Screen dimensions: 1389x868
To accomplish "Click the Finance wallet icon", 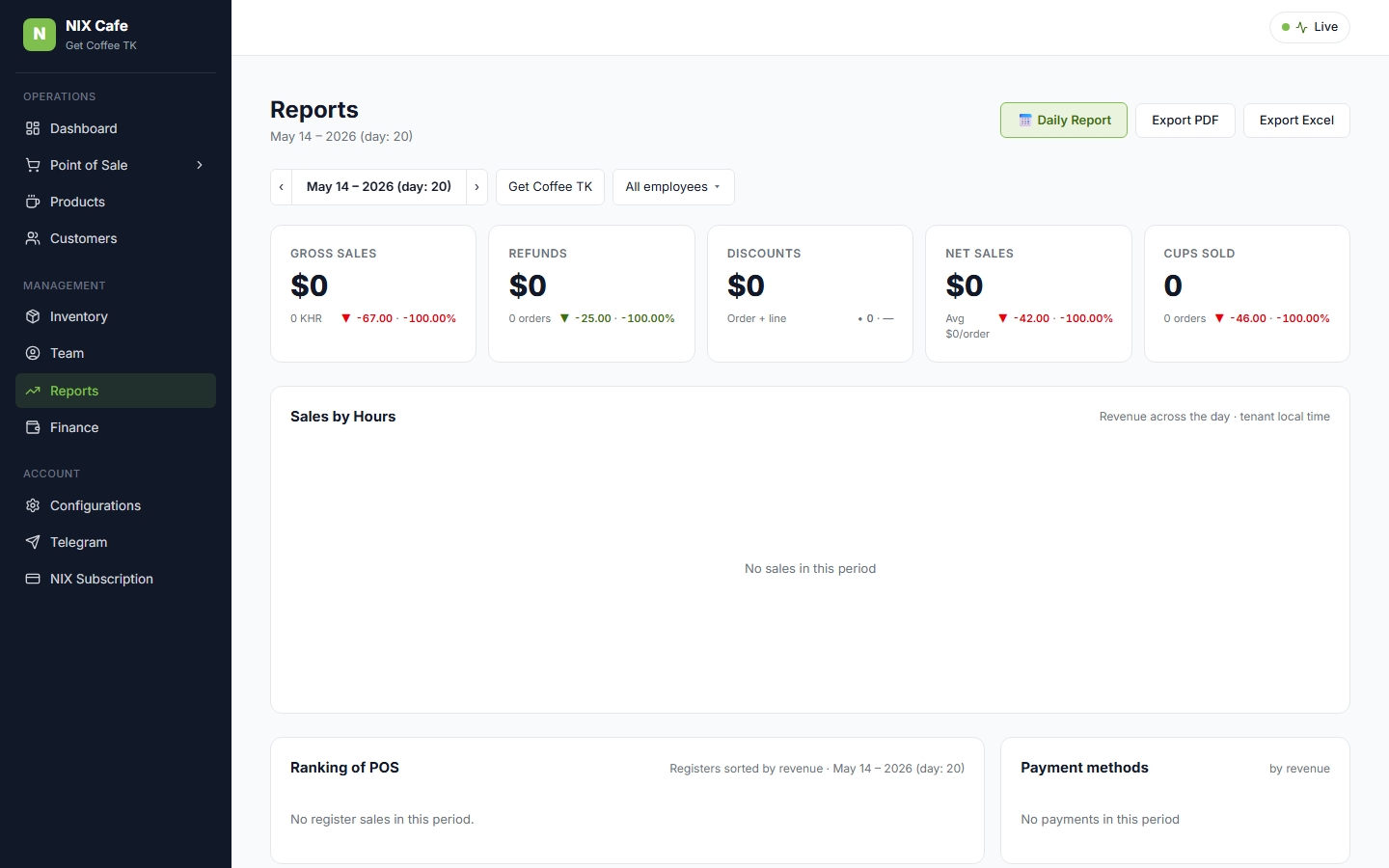I will [33, 427].
